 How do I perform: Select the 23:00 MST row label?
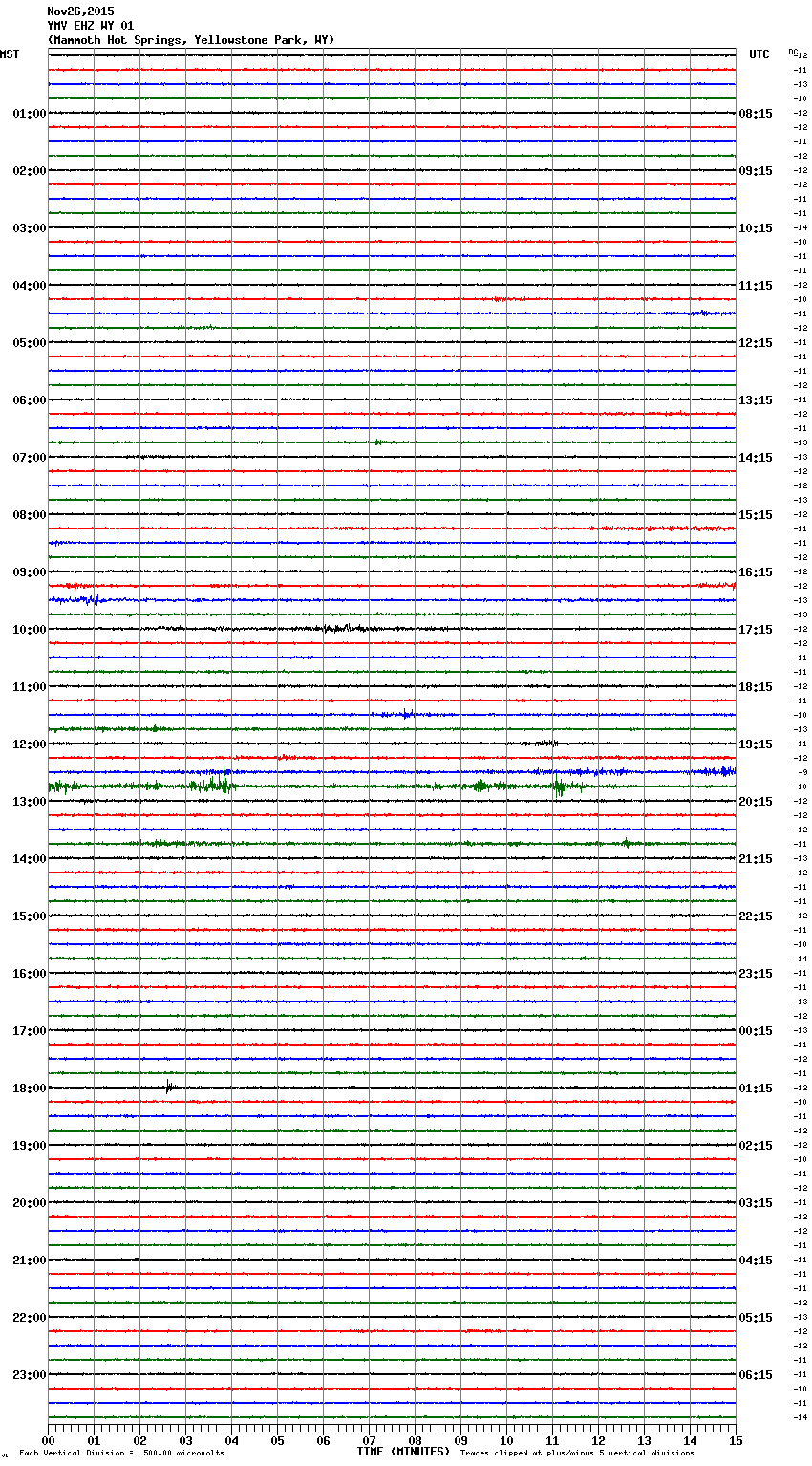point(30,1375)
